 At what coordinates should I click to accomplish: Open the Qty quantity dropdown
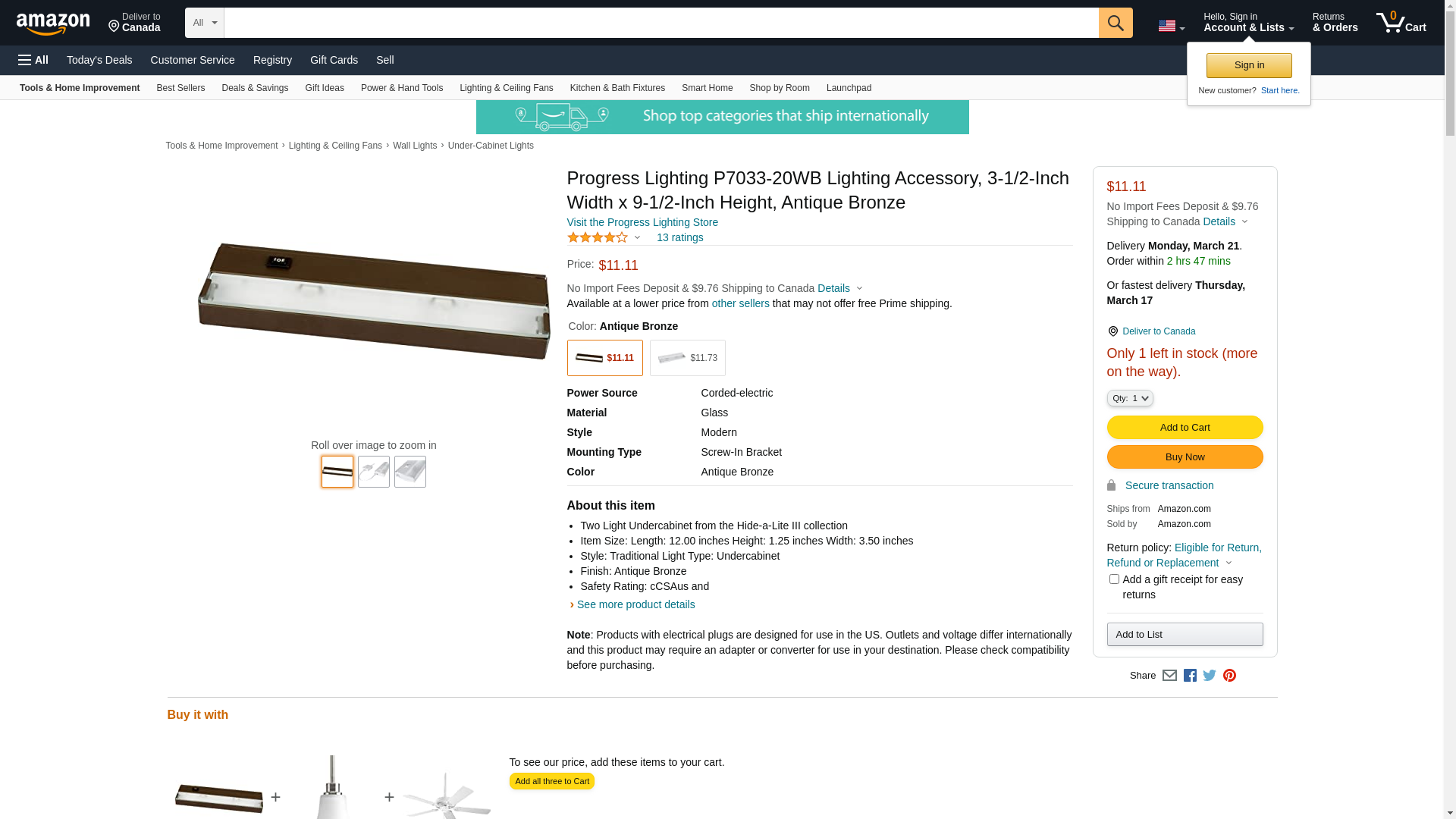(1130, 398)
